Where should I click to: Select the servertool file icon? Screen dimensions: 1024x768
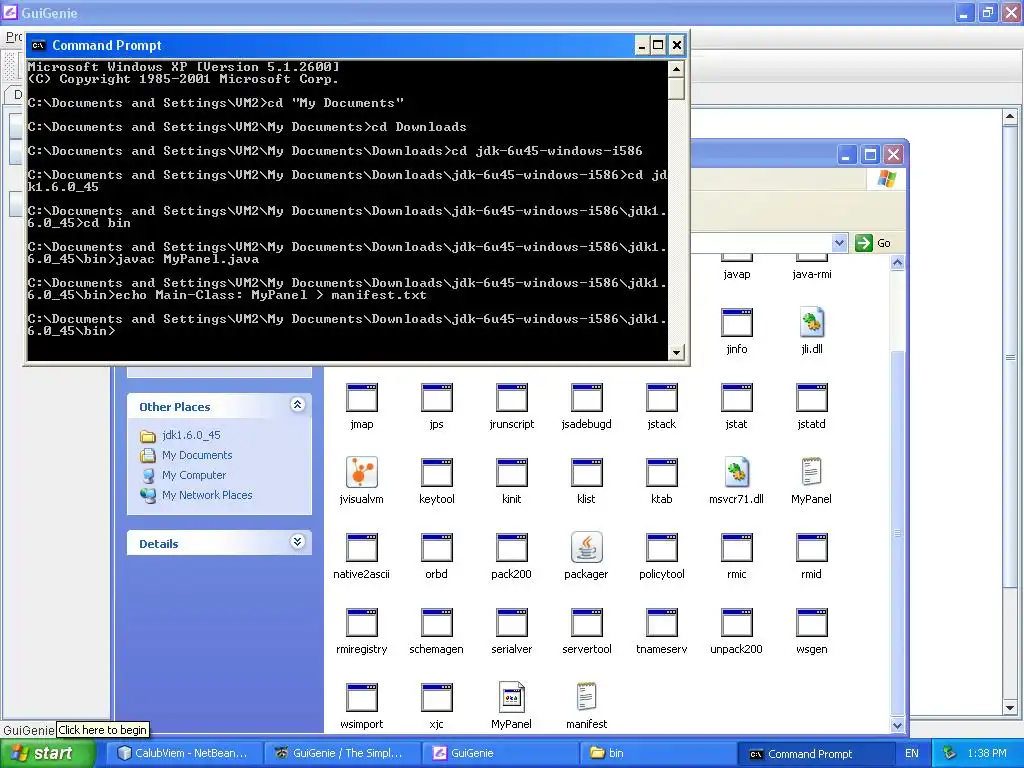(x=586, y=624)
